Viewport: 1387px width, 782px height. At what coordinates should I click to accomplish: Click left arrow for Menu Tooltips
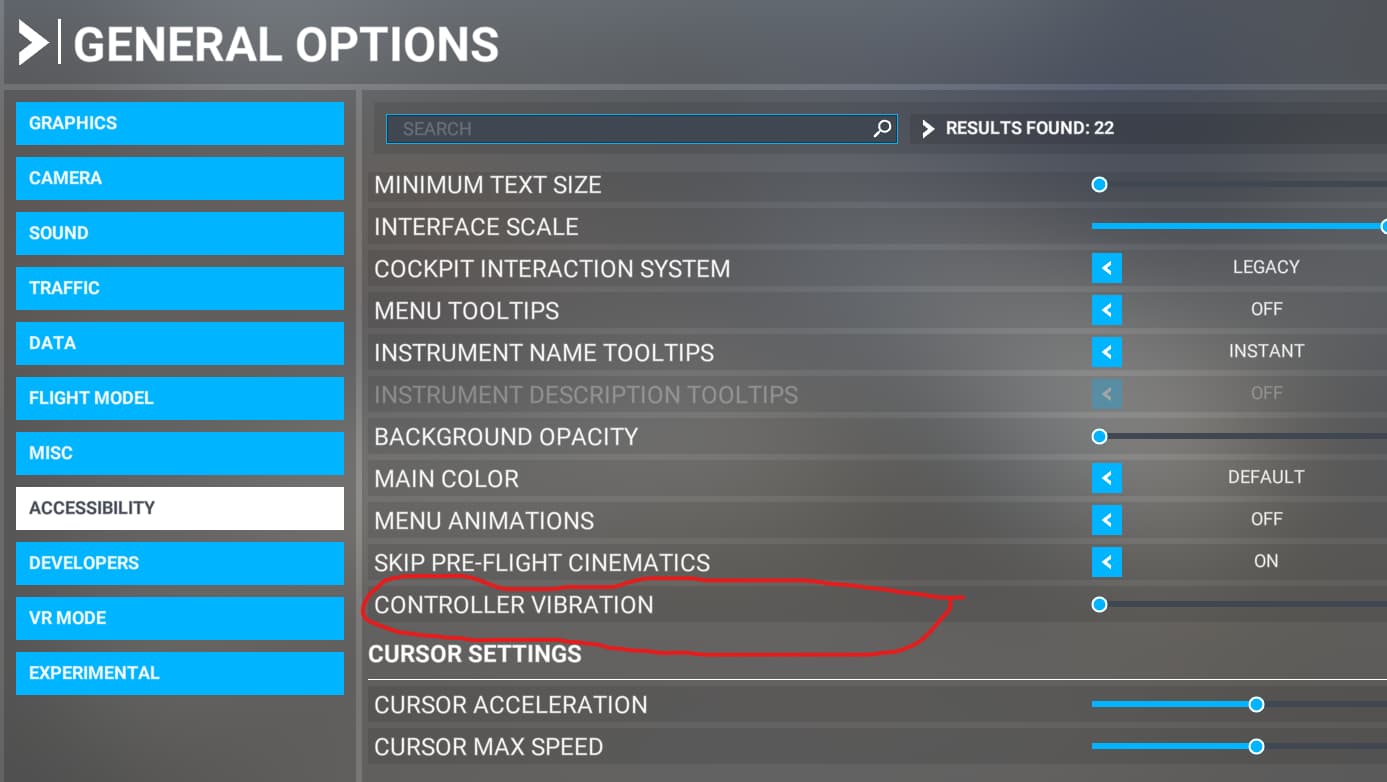coord(1107,310)
